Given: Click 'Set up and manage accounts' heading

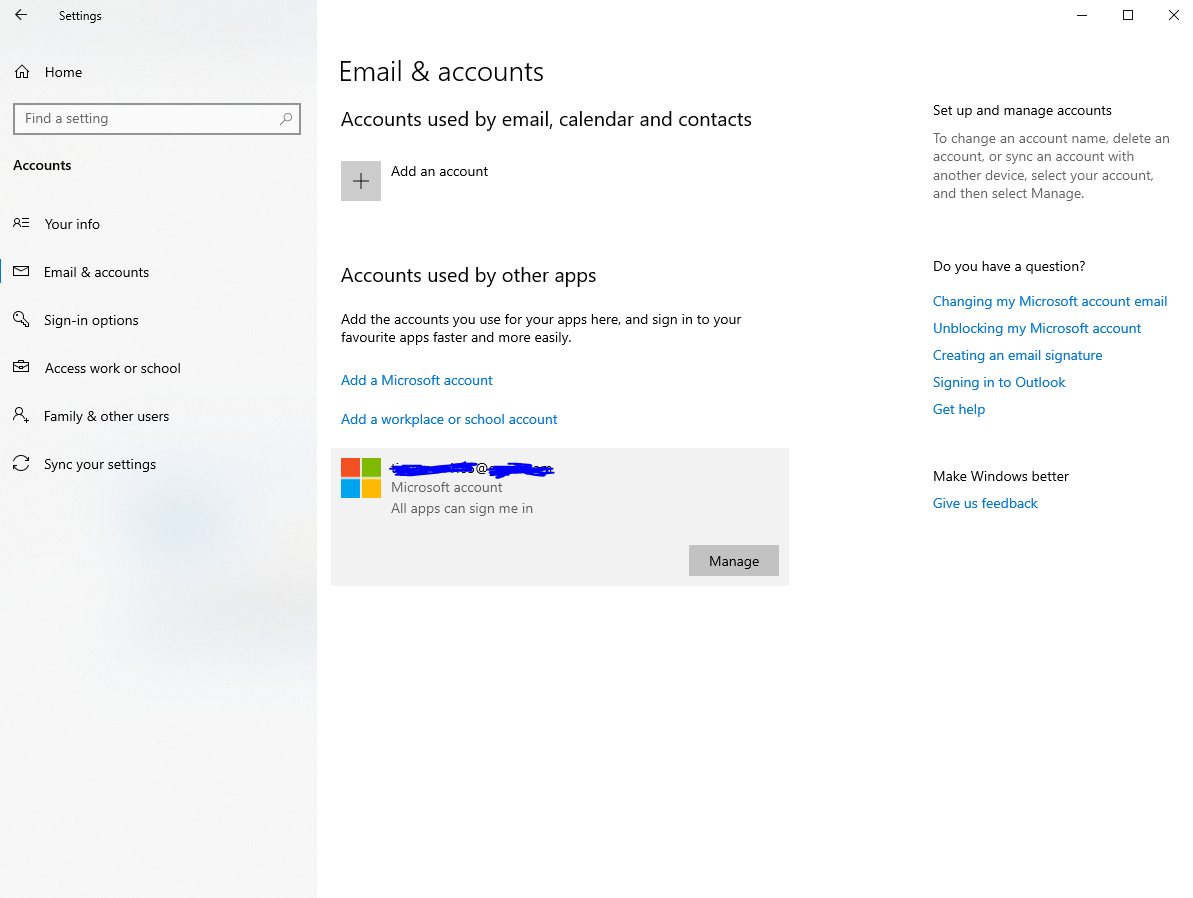Looking at the screenshot, I should point(1022,110).
